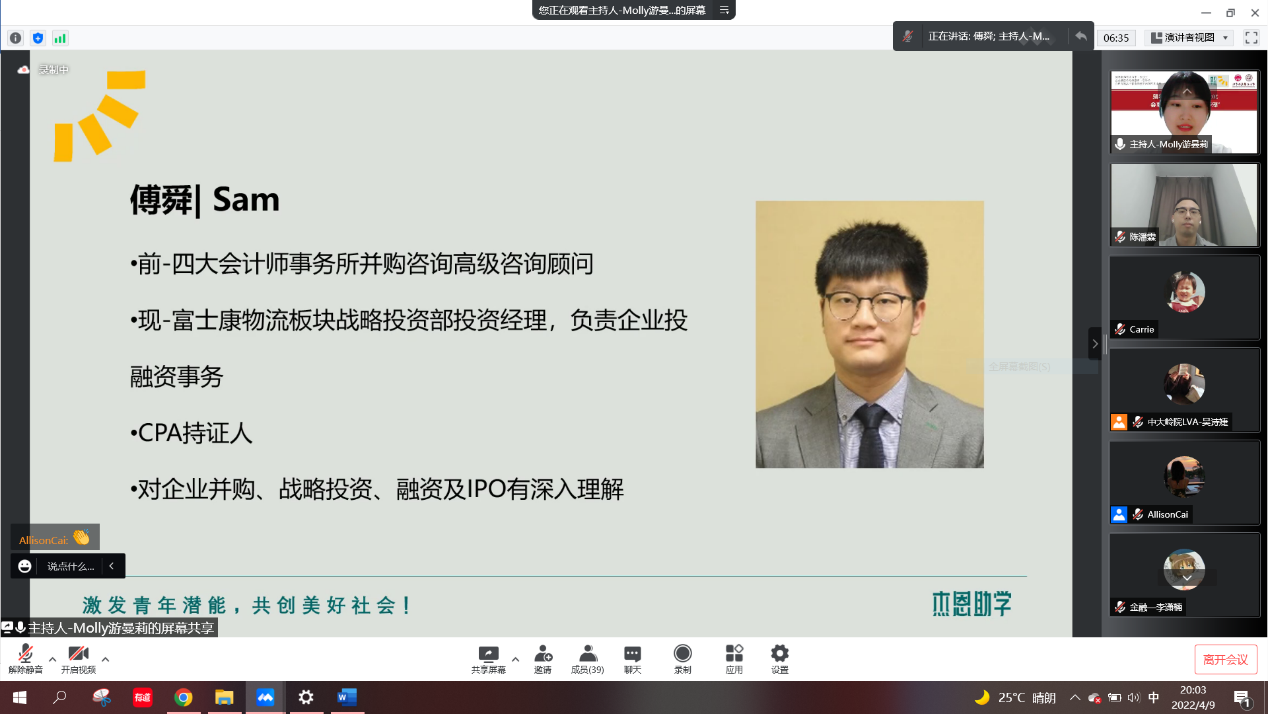Open the blue security shield icon
Viewport: 1268px width, 714px height.
pyautogui.click(x=38, y=38)
